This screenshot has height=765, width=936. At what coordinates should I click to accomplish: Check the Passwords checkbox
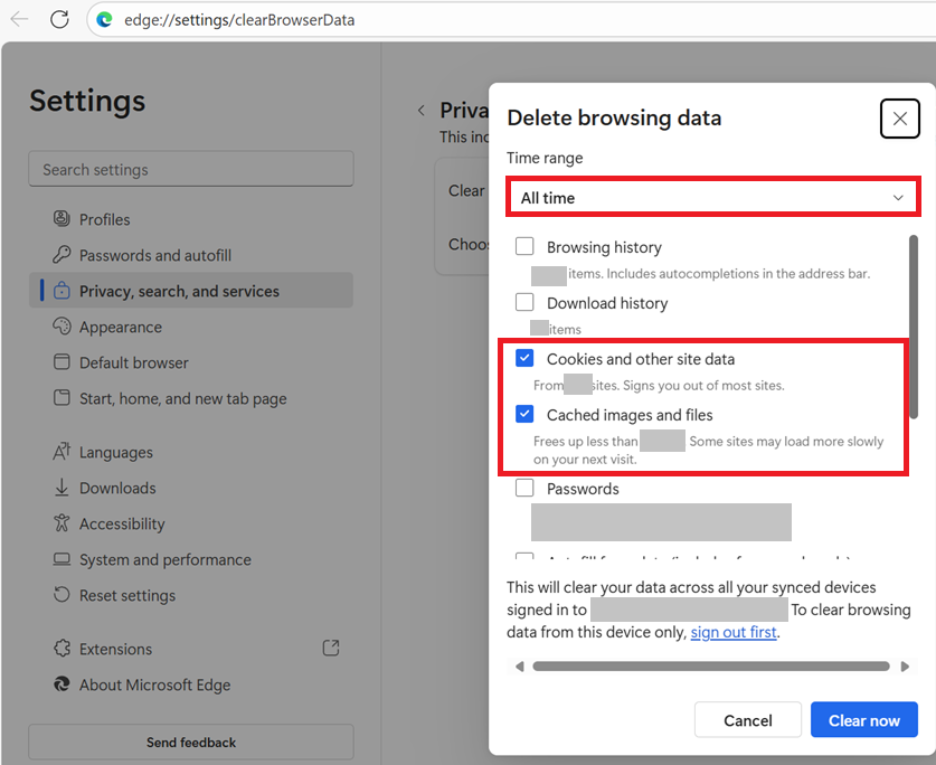point(524,488)
